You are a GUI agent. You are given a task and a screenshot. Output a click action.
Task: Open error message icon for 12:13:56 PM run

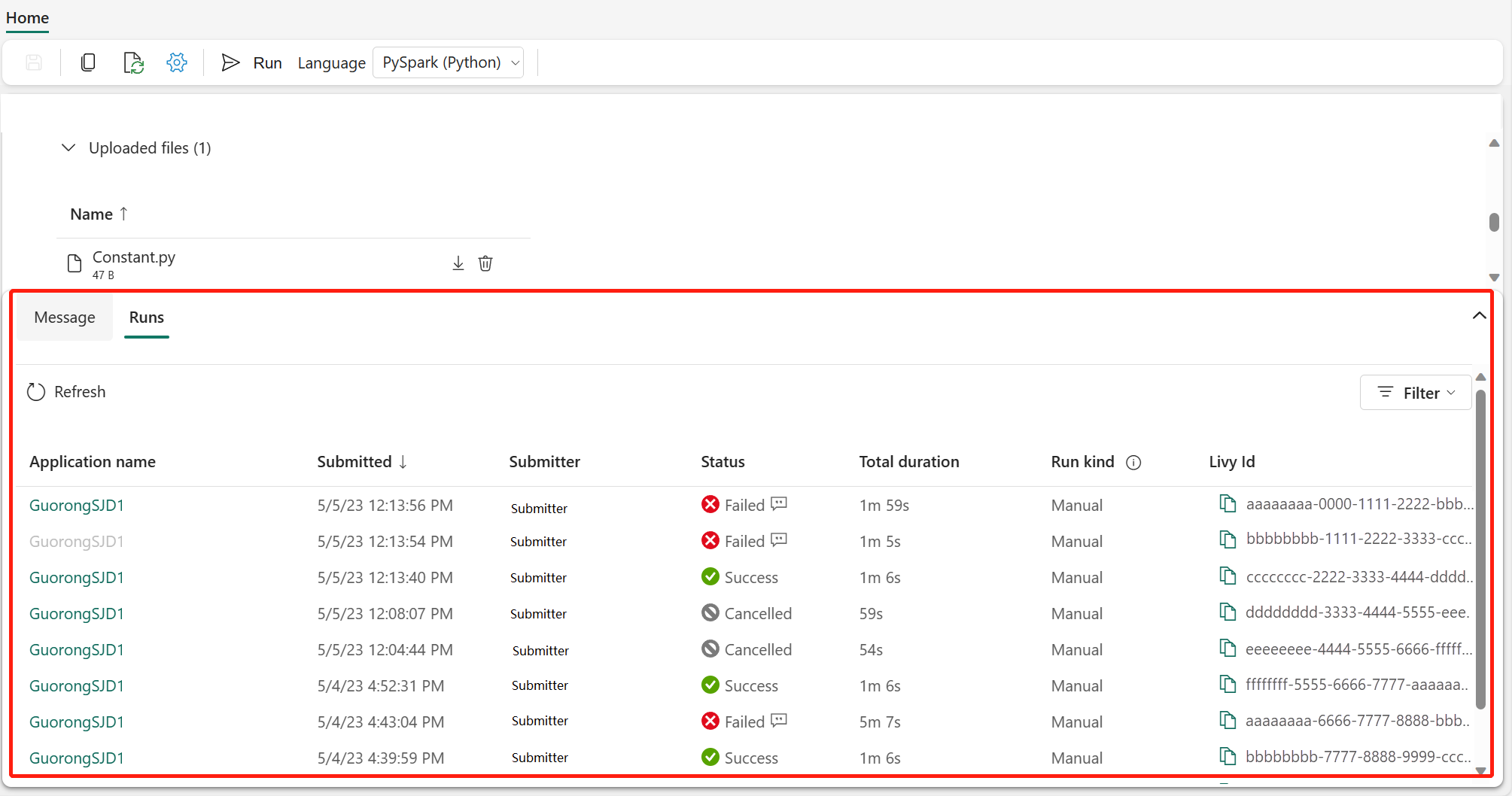click(x=779, y=504)
